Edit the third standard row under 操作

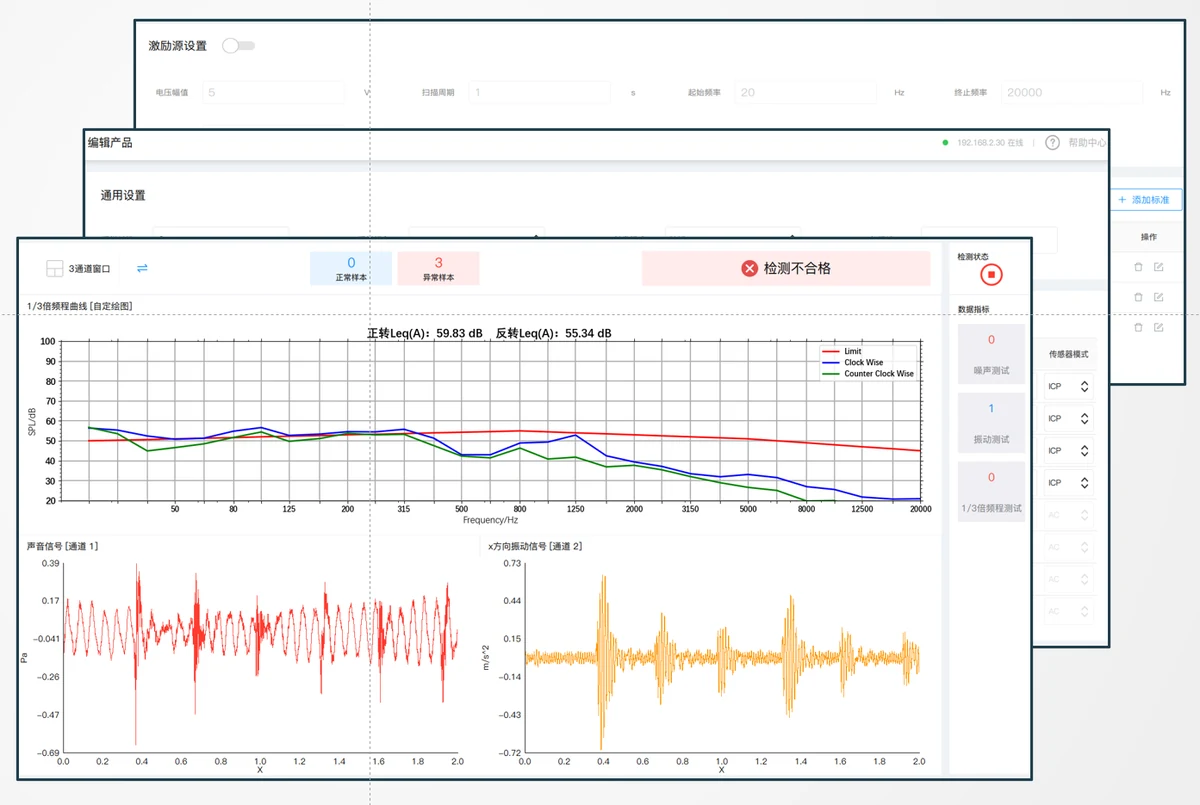[1158, 327]
